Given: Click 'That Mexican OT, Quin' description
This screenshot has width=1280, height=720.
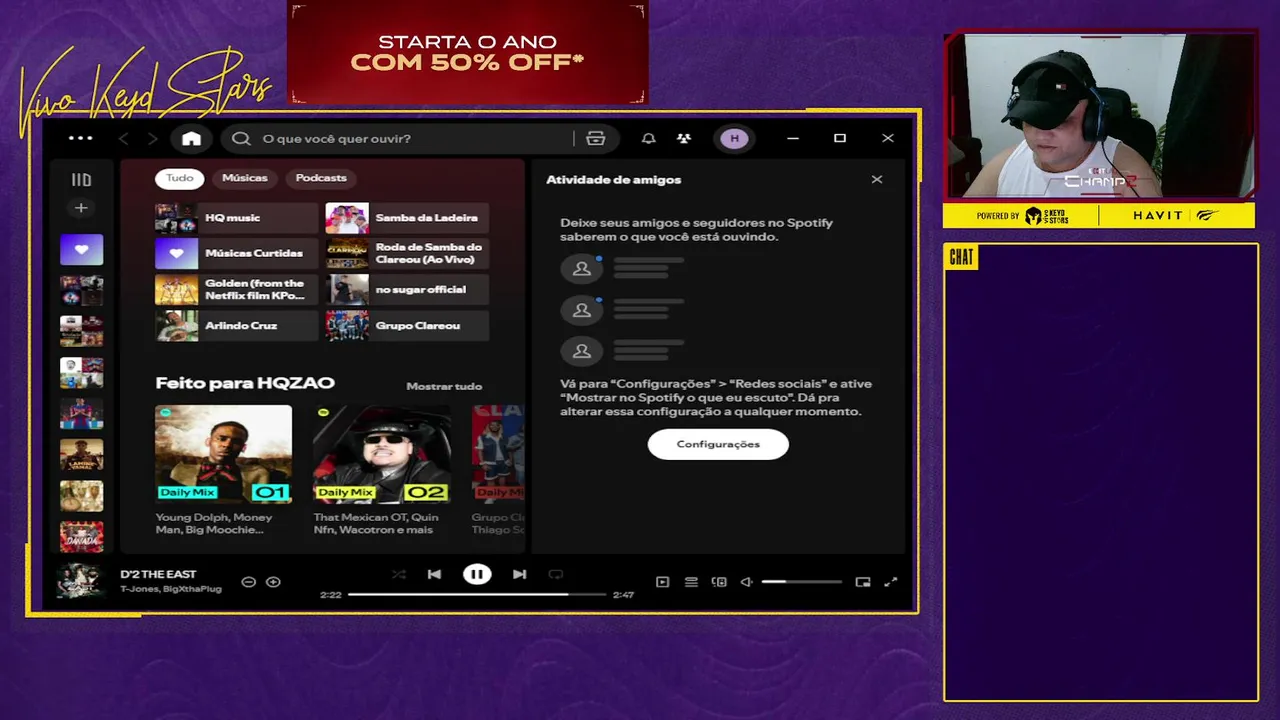Looking at the screenshot, I should click(376, 523).
